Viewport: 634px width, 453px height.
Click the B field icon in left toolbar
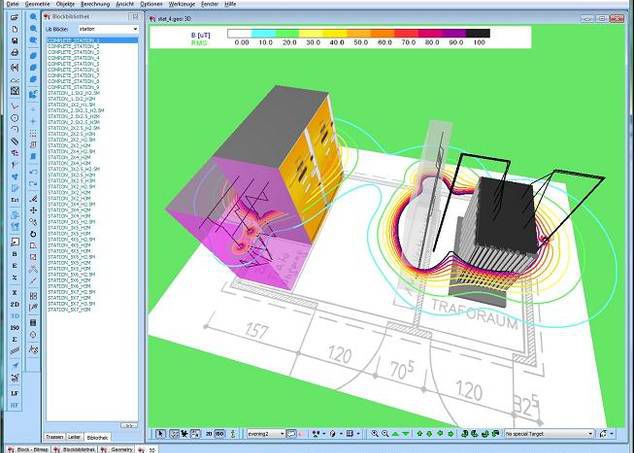click(x=14, y=254)
